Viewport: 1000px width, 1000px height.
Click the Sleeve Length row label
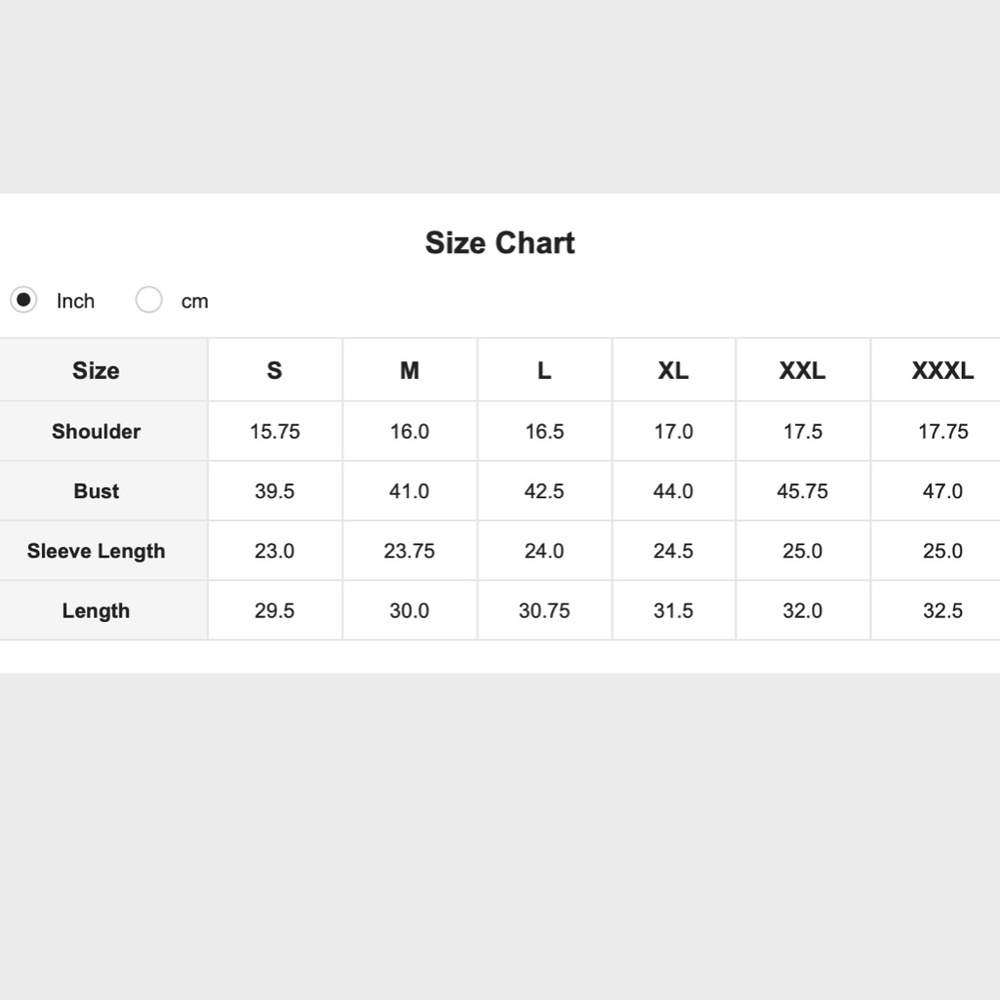coord(96,551)
